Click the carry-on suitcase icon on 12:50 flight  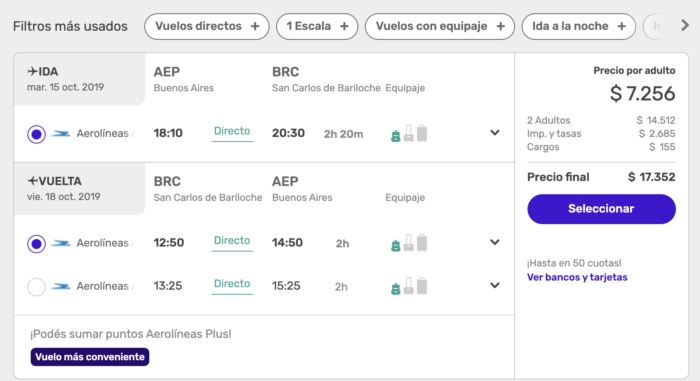pos(408,243)
